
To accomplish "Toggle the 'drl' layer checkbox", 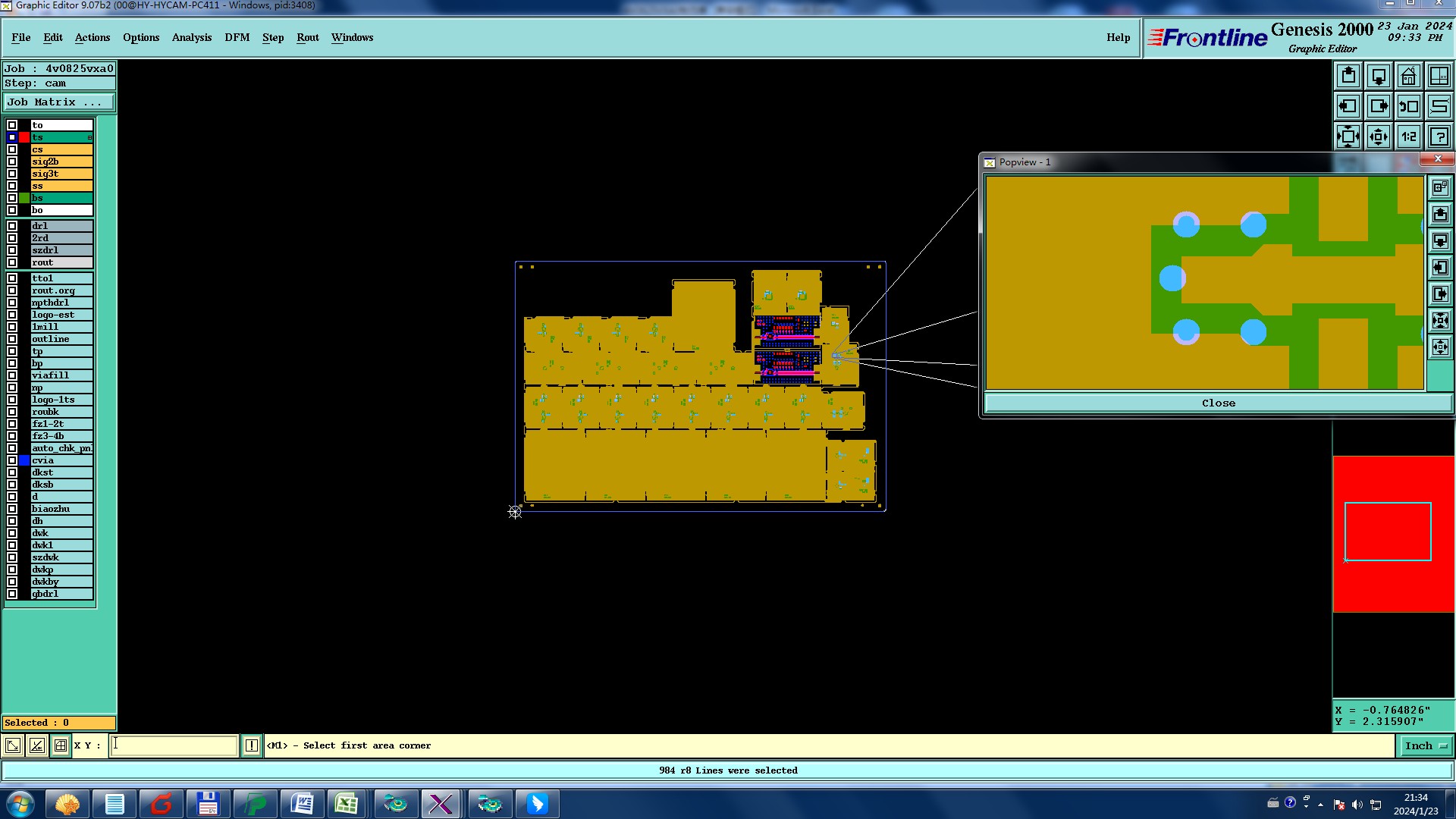I will [x=12, y=226].
